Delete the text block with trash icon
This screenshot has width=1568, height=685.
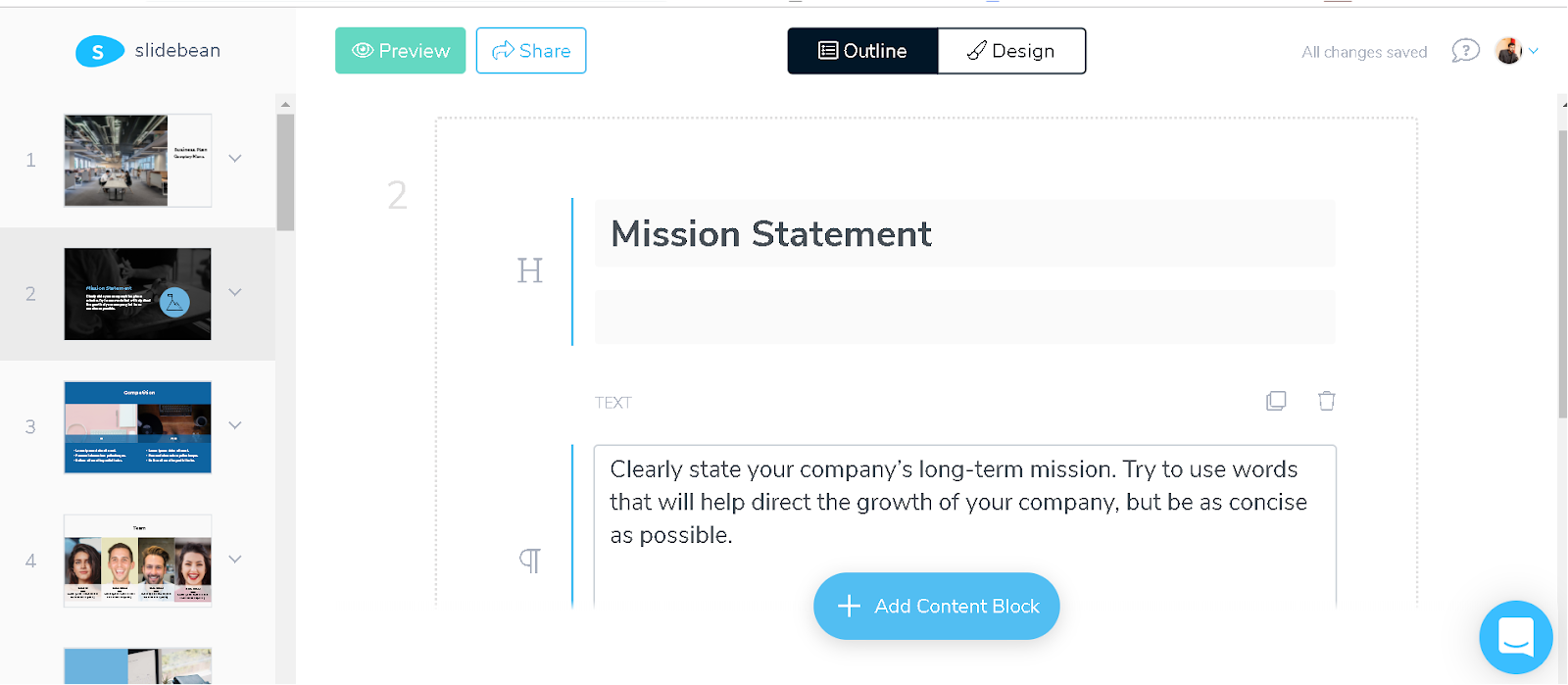click(x=1326, y=401)
